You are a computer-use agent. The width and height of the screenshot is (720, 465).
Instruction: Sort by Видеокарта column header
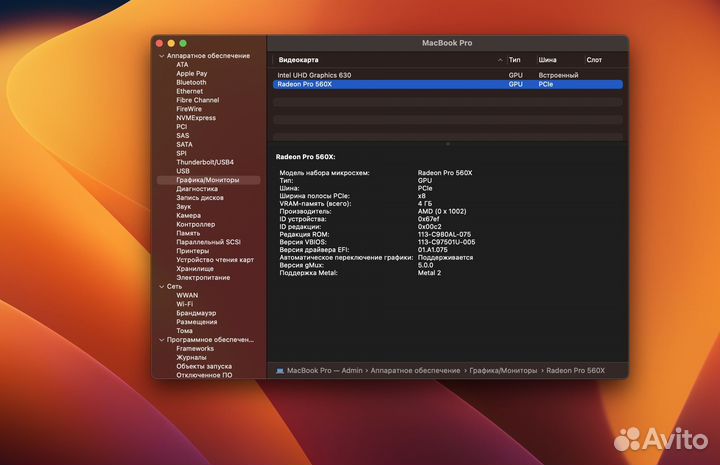(298, 60)
